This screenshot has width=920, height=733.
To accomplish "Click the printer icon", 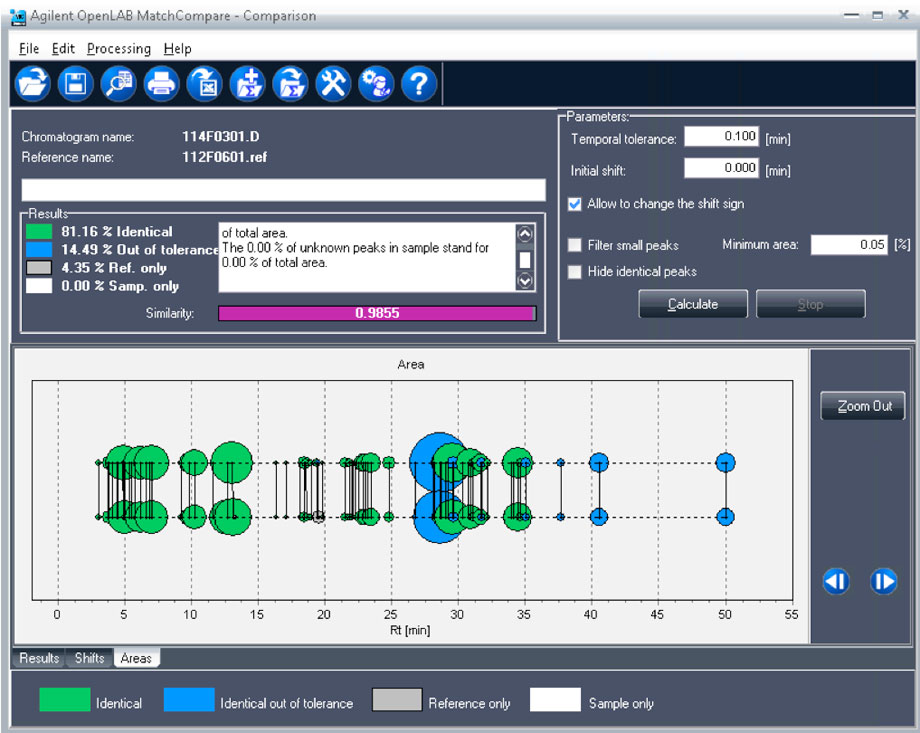I will point(161,84).
